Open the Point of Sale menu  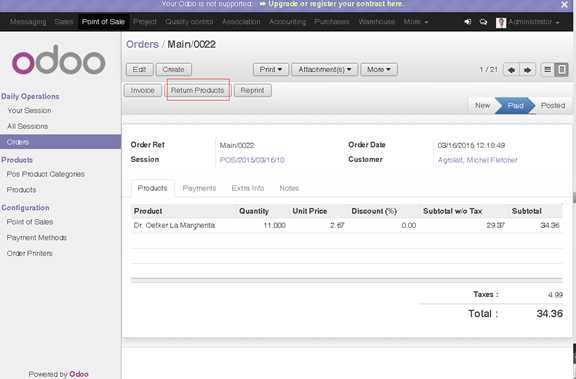click(x=103, y=22)
